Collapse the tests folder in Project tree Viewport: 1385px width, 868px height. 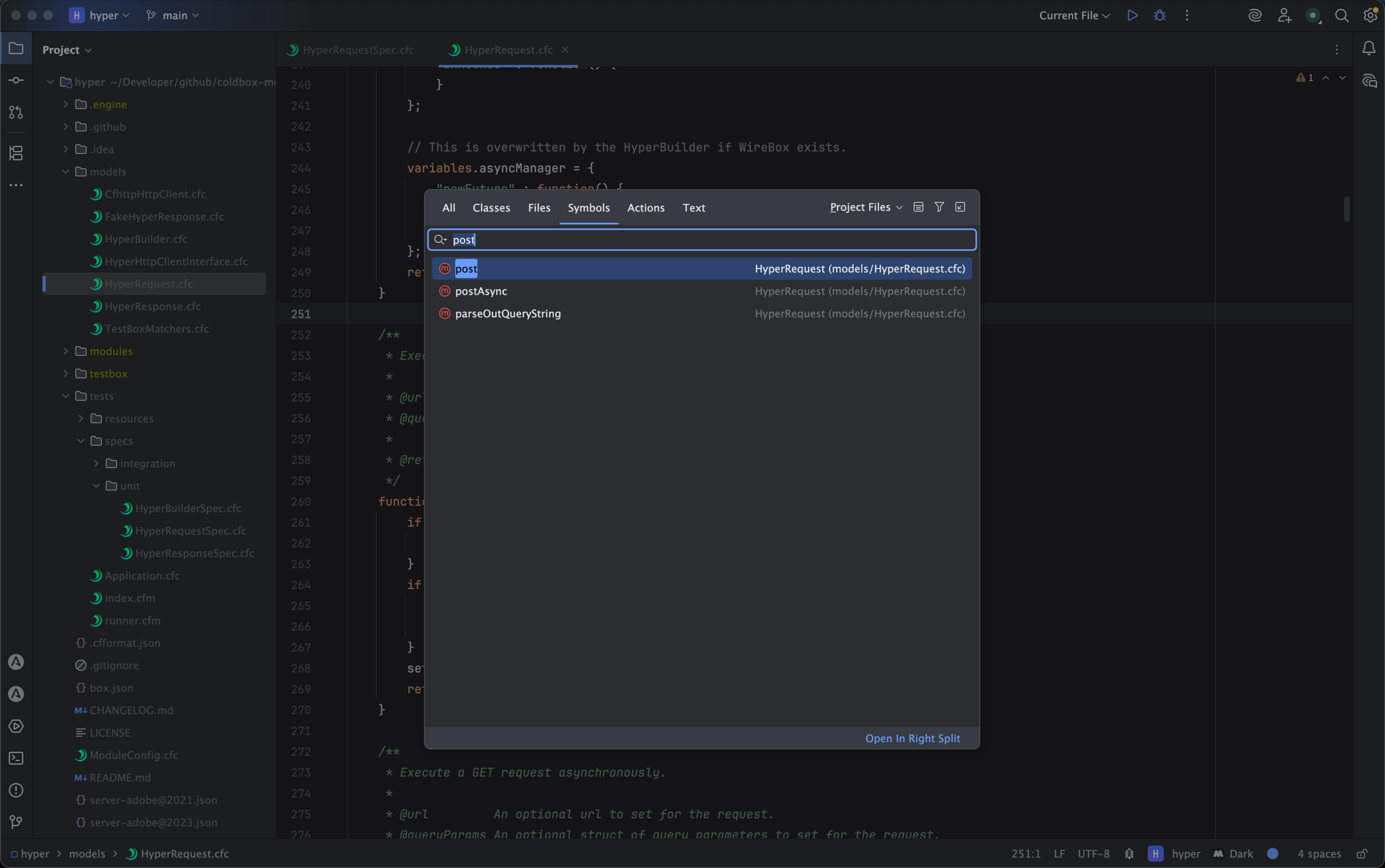[66, 396]
